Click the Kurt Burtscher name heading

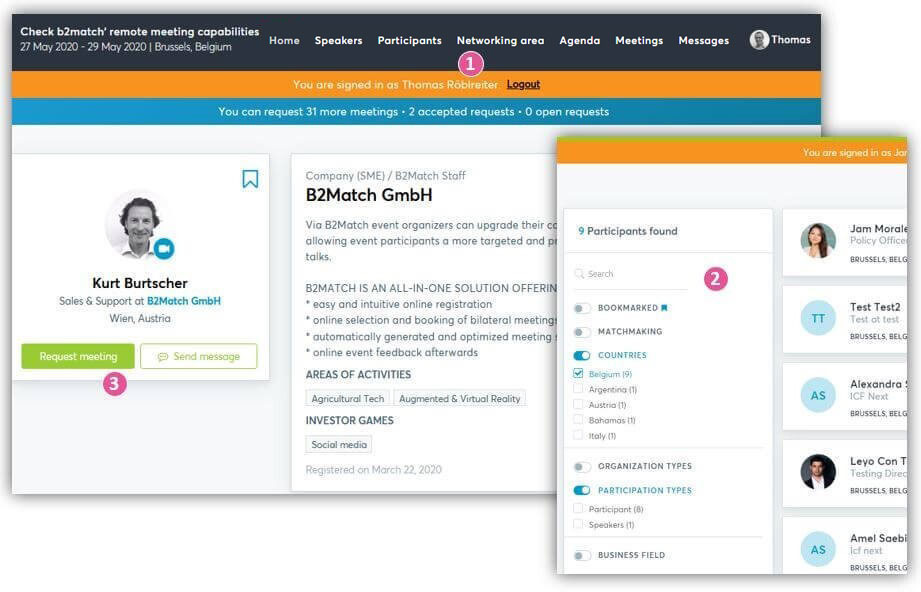pos(140,283)
